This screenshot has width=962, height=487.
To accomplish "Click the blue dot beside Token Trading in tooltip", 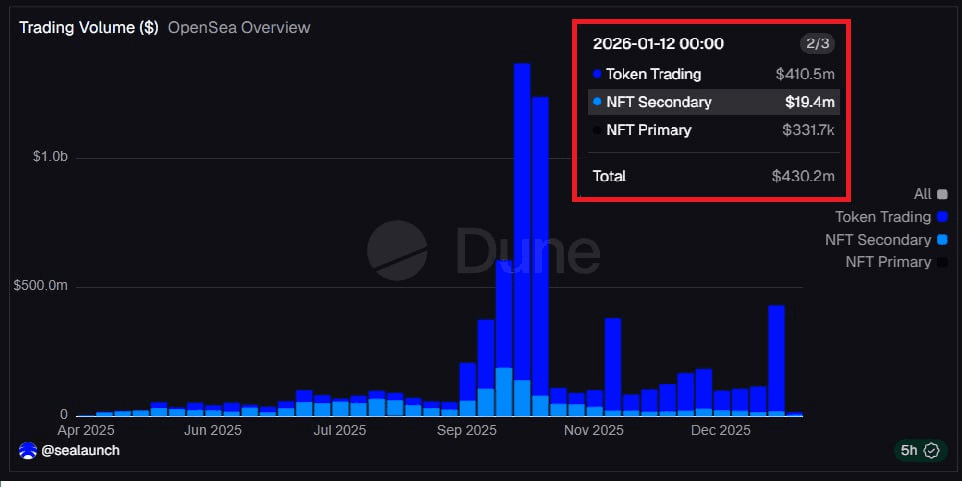I will pyautogui.click(x=597, y=74).
